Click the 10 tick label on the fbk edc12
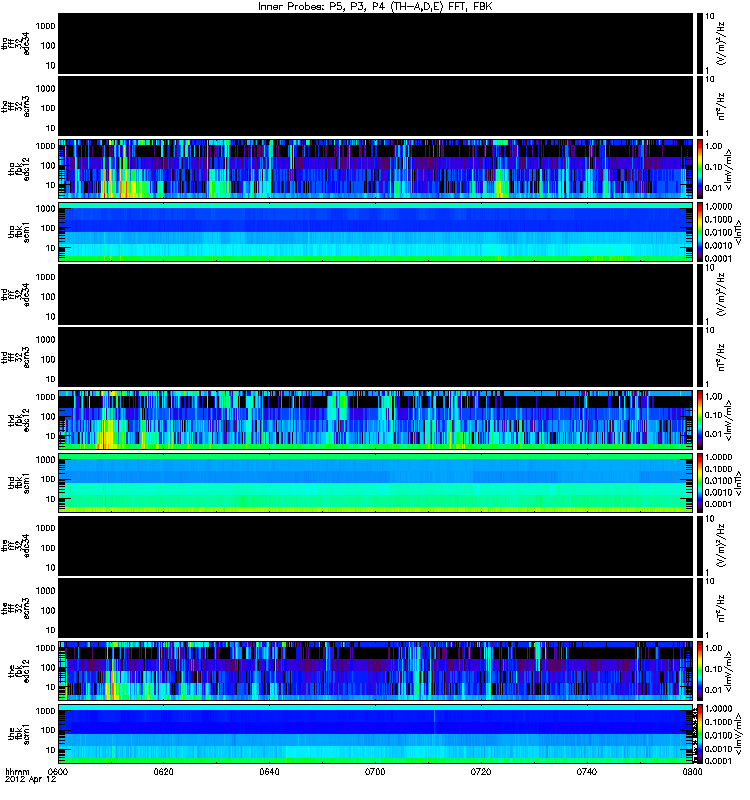This screenshot has height=800, width=750. [51, 687]
